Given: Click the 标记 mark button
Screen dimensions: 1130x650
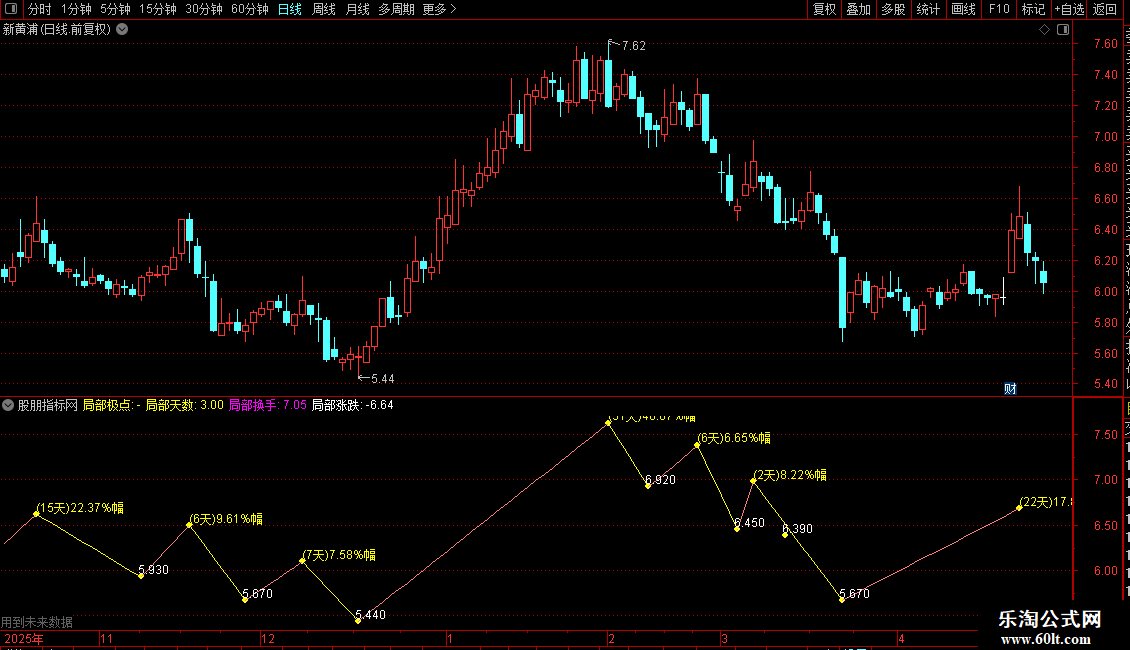Looking at the screenshot, I should point(1033,9).
